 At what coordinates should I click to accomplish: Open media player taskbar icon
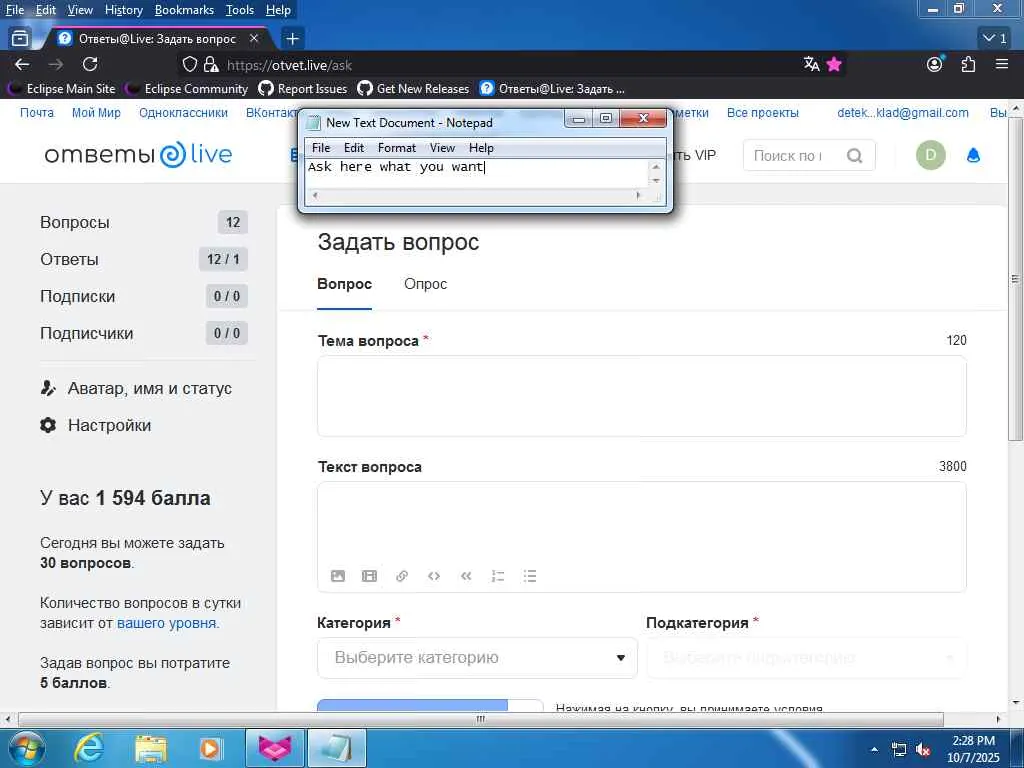click(x=210, y=748)
